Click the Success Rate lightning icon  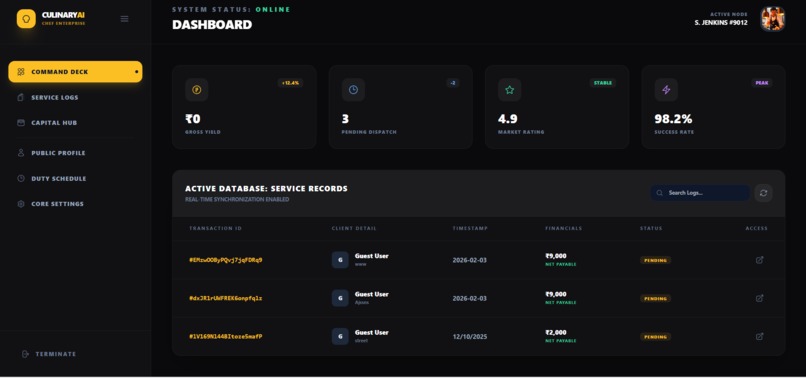666,90
